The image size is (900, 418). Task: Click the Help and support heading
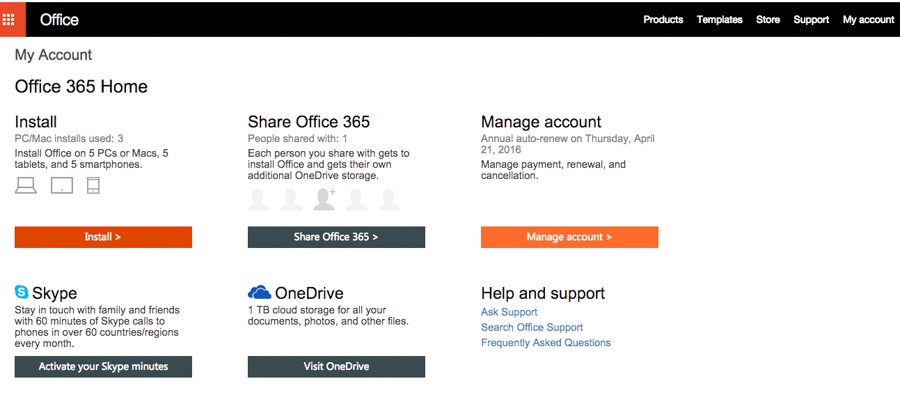543,293
